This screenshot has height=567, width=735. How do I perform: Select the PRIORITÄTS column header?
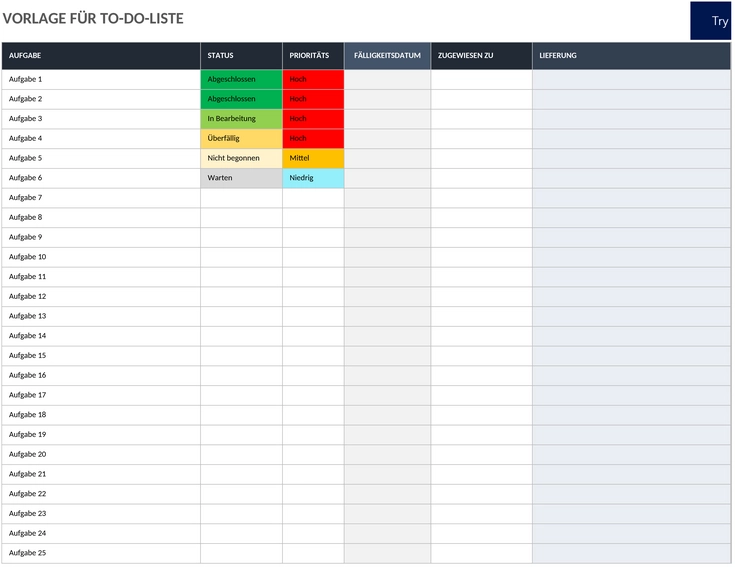[x=313, y=56]
